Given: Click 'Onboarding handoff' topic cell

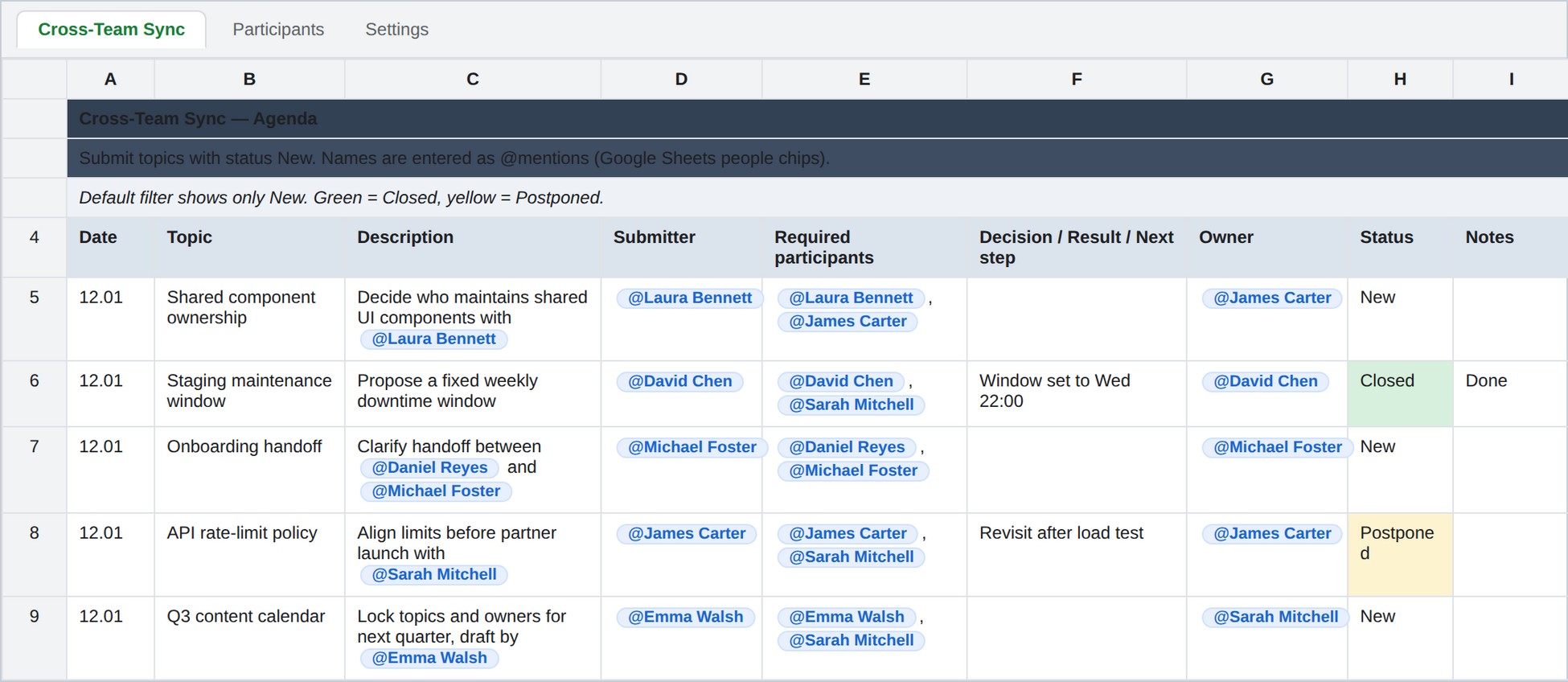Looking at the screenshot, I should [249, 470].
